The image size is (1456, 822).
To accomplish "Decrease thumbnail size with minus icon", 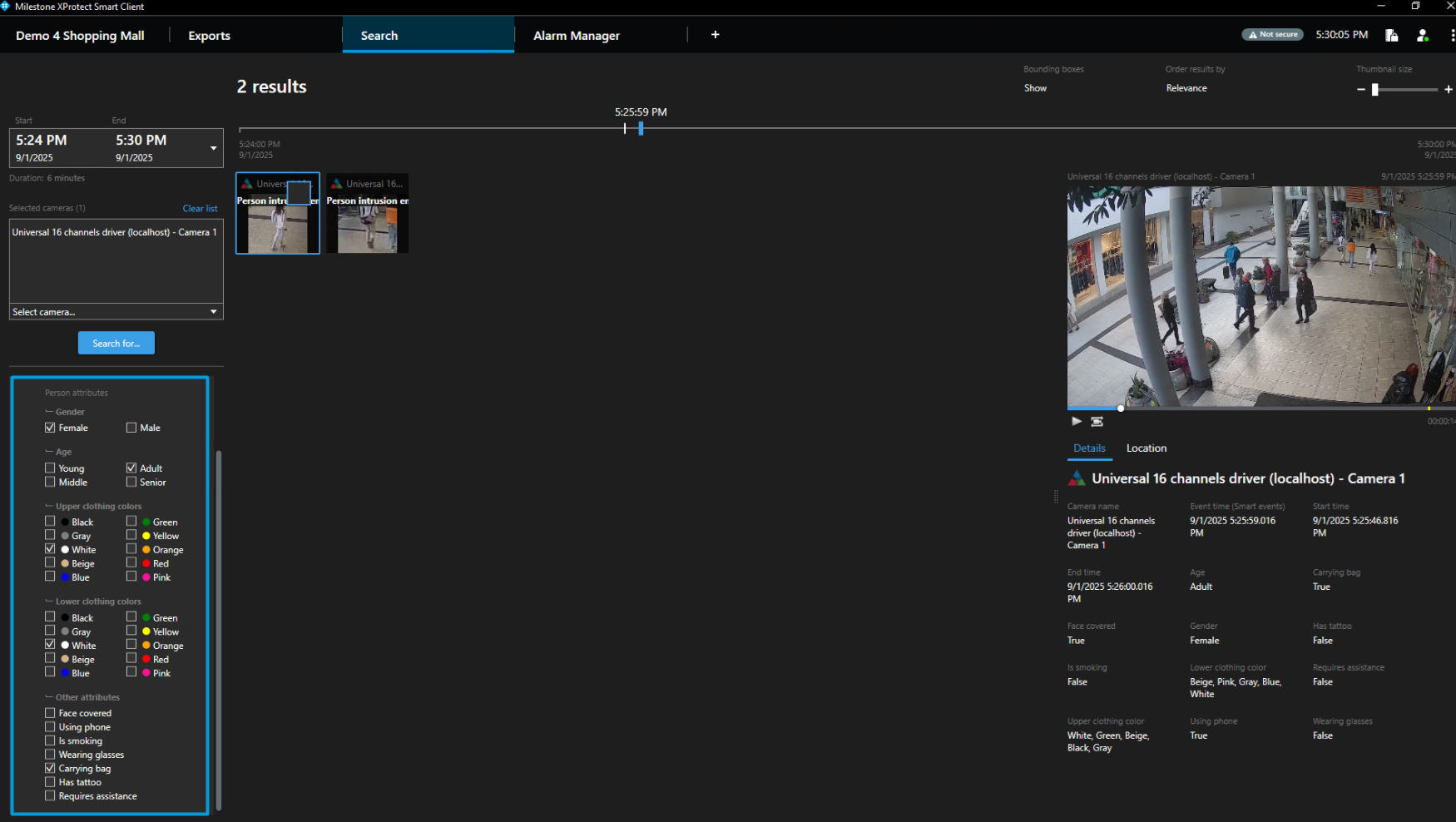I will (x=1361, y=89).
